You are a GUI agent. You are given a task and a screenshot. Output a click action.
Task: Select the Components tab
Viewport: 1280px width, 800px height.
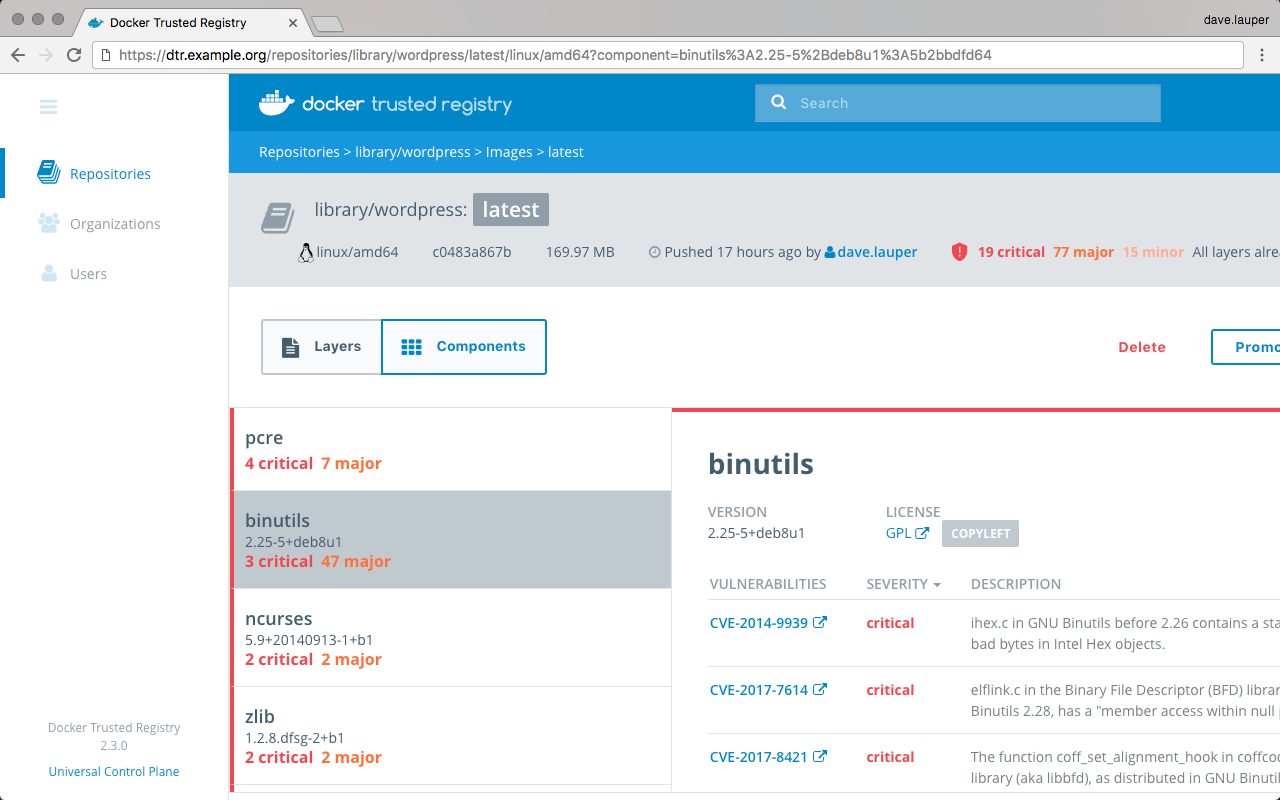464,347
